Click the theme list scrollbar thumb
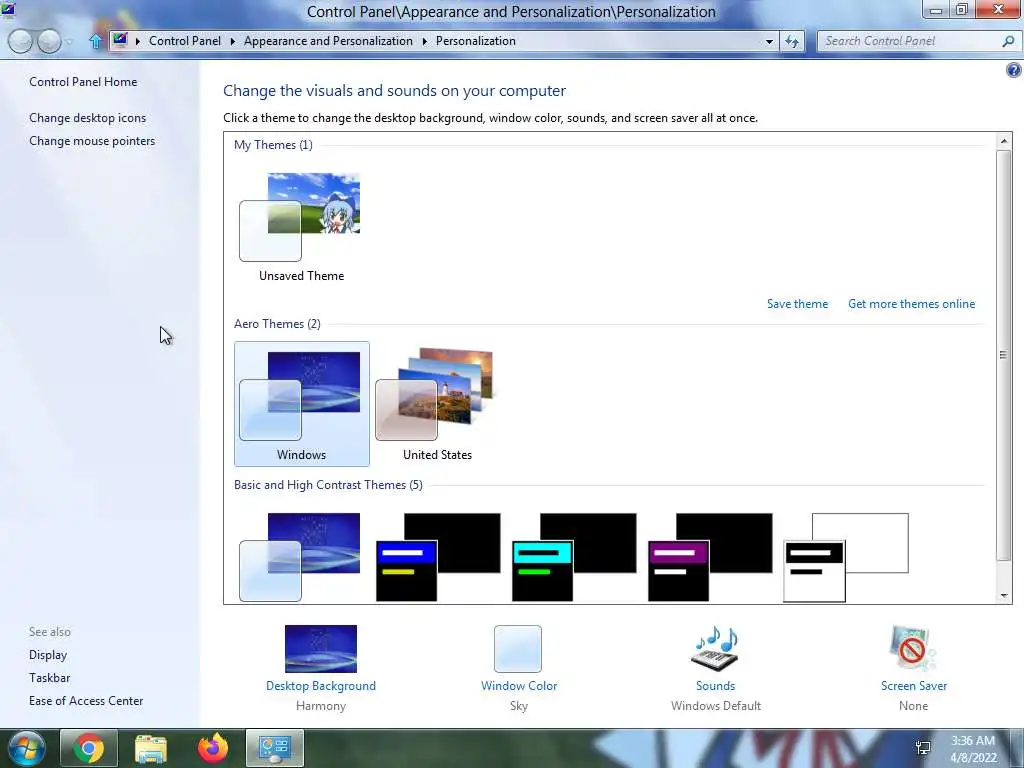 click(1004, 355)
